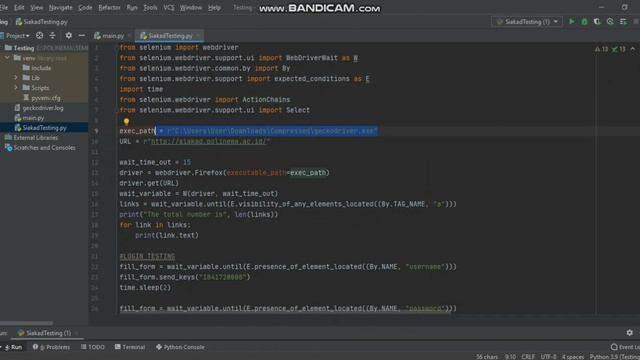Open the SiakadTesting (1) run configuration dropdown
The height and width of the screenshot is (360, 640).
[527, 22]
